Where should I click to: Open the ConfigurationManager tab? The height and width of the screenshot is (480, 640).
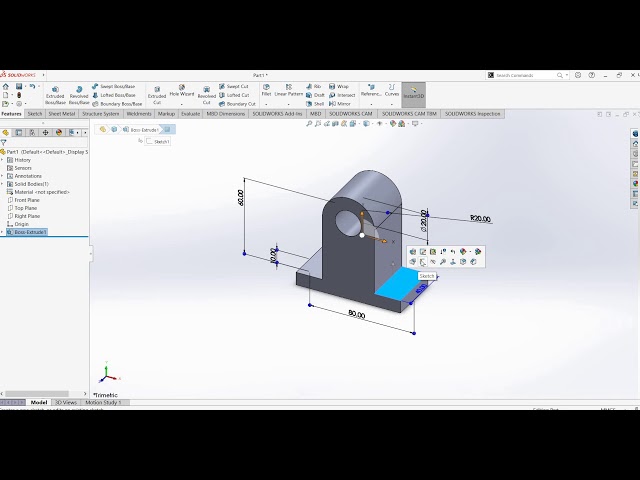[32, 133]
